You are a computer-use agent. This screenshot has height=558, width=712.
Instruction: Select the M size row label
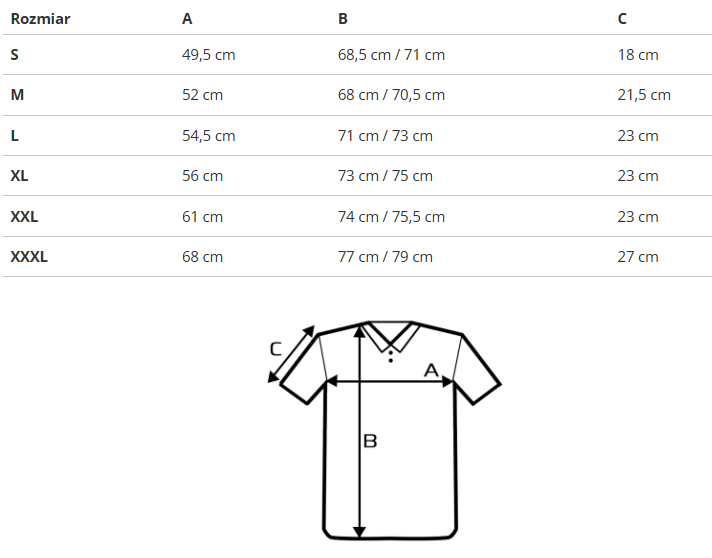pos(17,95)
